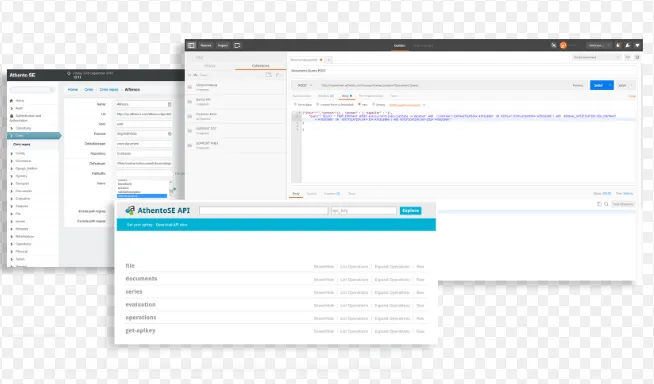Click the Name field in Athento form
The image size is (654, 384).
144,104
